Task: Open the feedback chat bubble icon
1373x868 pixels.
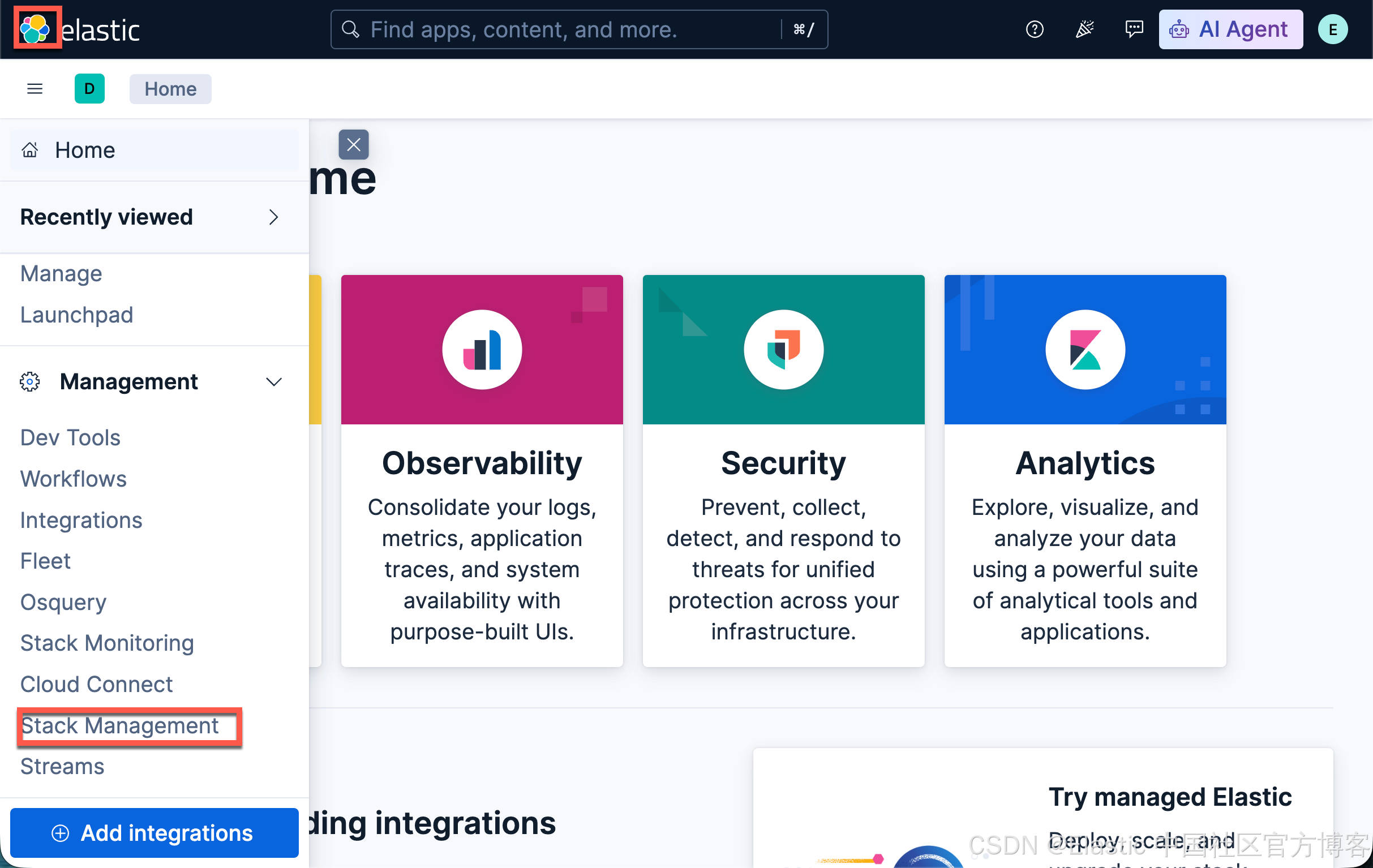Action: pyautogui.click(x=1134, y=29)
